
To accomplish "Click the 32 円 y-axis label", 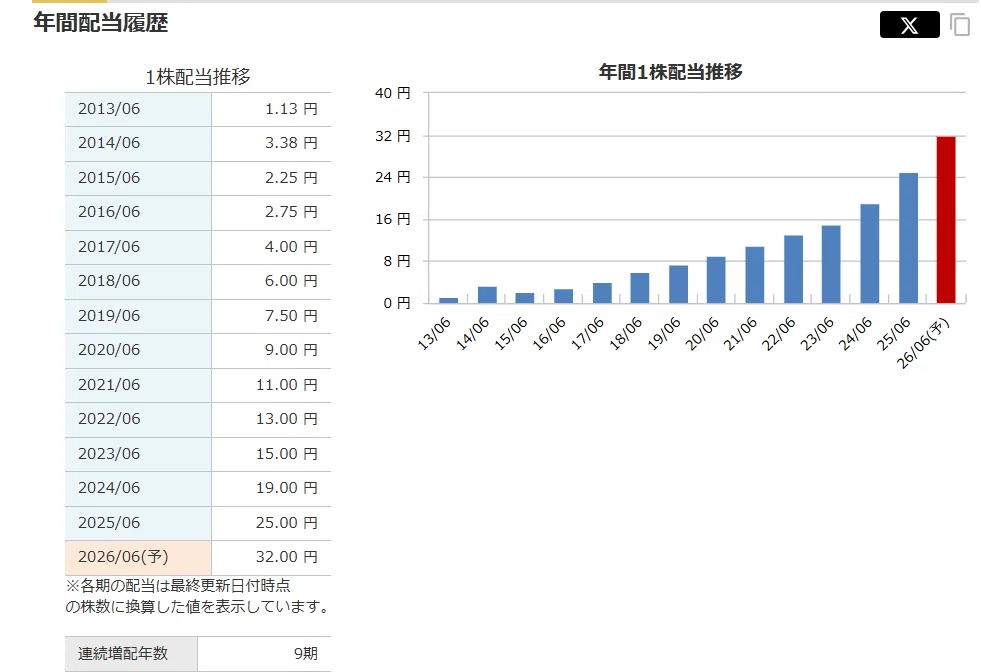I will 392,136.
